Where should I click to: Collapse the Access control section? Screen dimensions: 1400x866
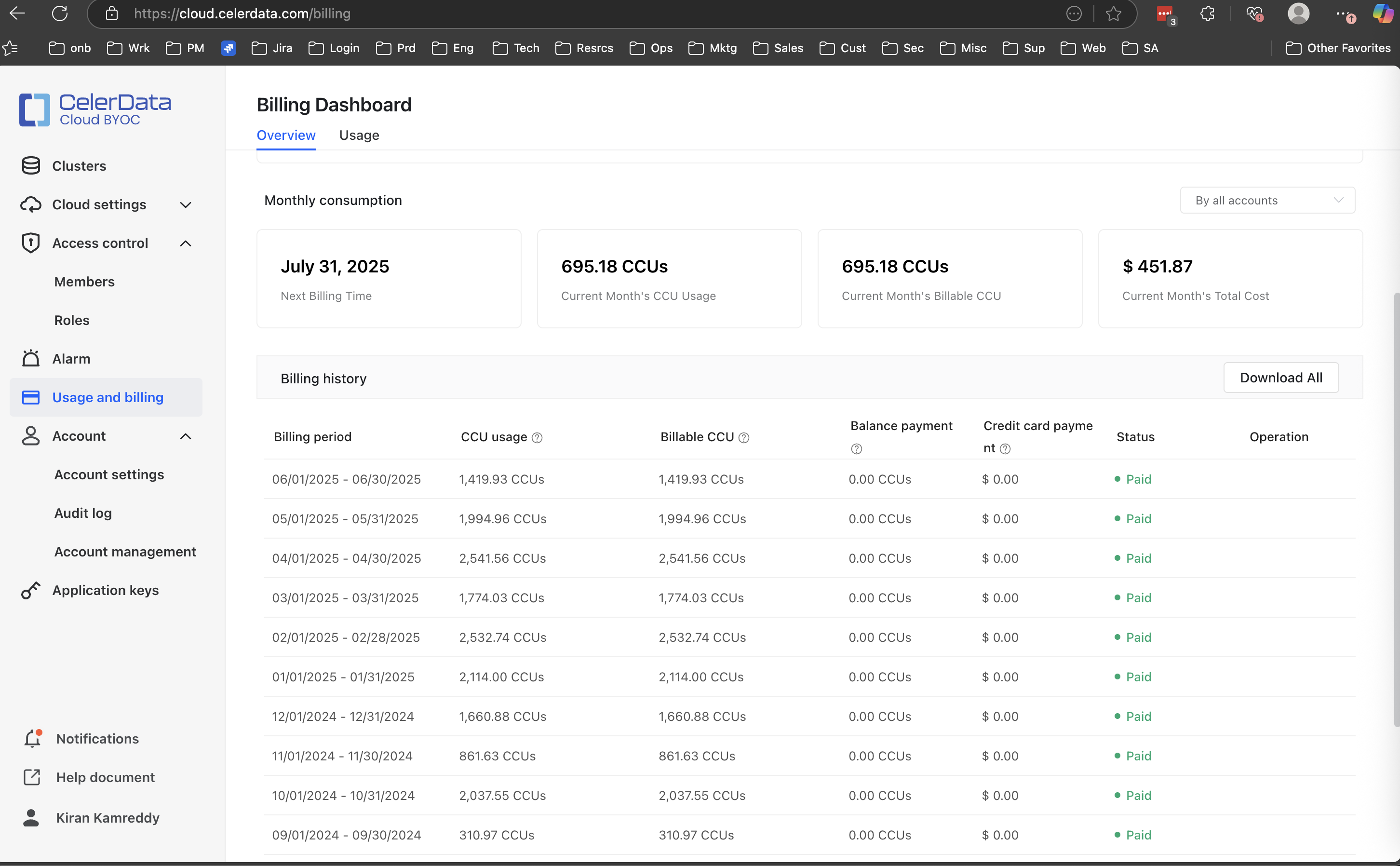click(x=185, y=244)
